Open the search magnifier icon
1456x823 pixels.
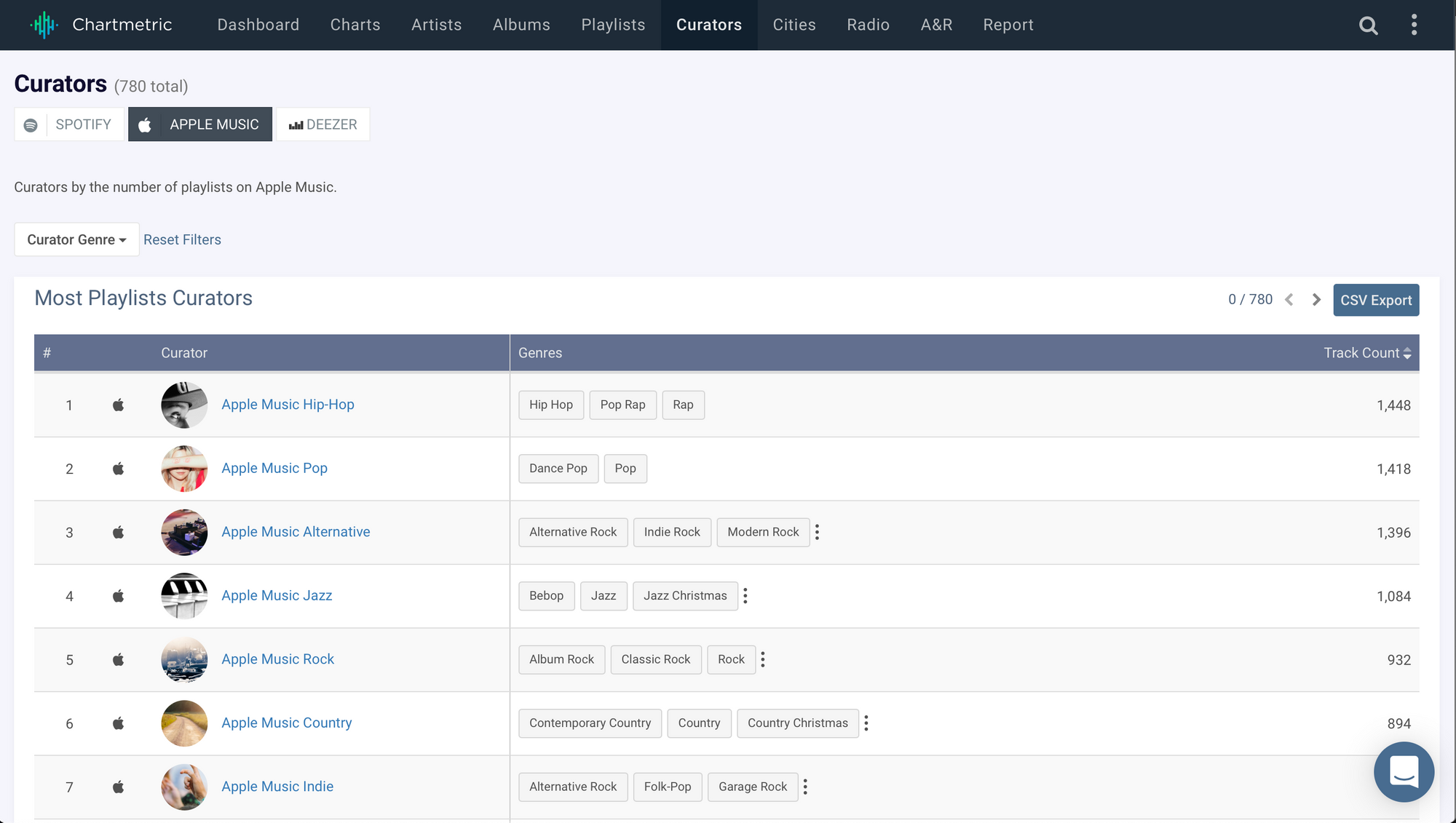coord(1369,25)
